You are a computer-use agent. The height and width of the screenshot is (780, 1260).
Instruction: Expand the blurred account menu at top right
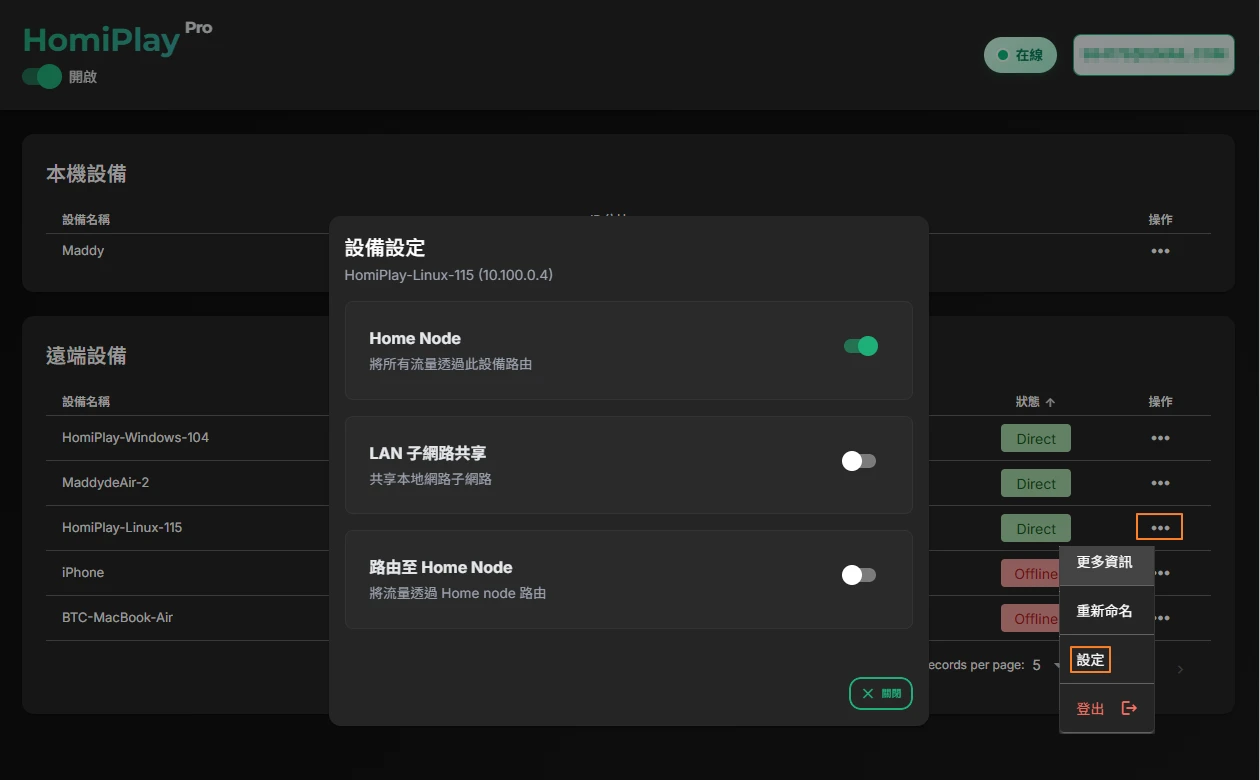click(x=1153, y=55)
